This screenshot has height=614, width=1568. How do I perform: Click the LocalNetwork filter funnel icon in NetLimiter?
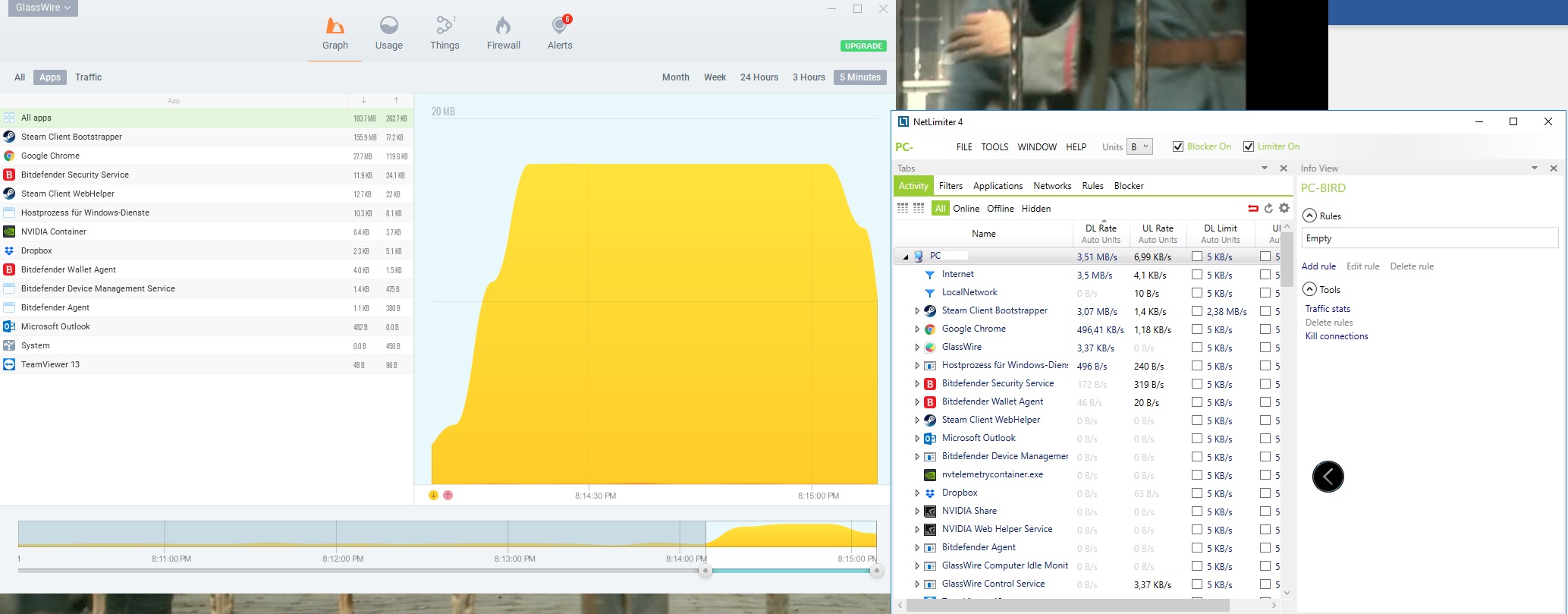point(929,293)
